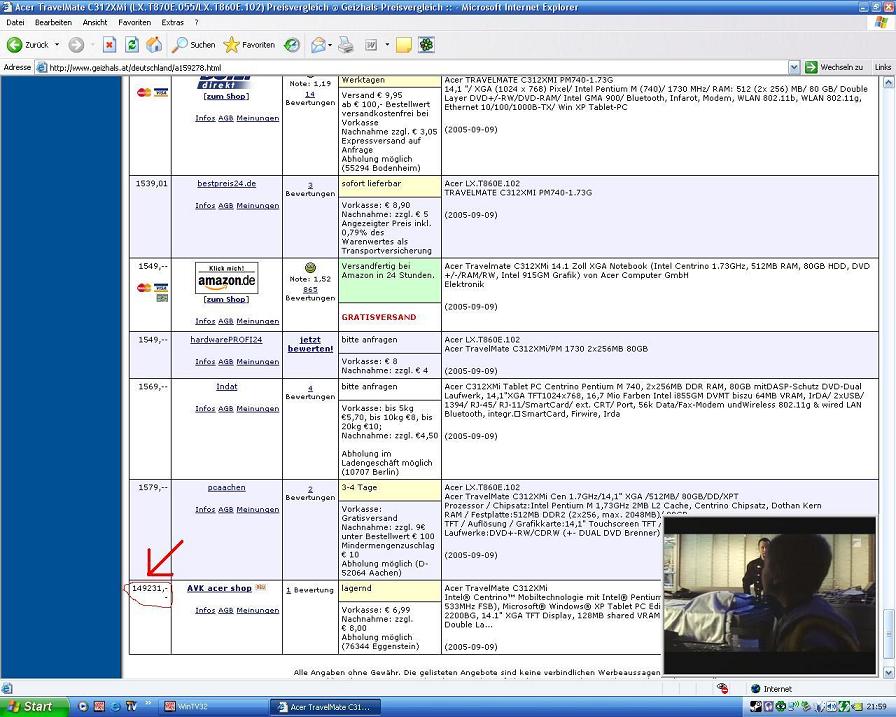The height and width of the screenshot is (717, 896).
Task: Click the video overlay in the corner
Action: pos(770,595)
